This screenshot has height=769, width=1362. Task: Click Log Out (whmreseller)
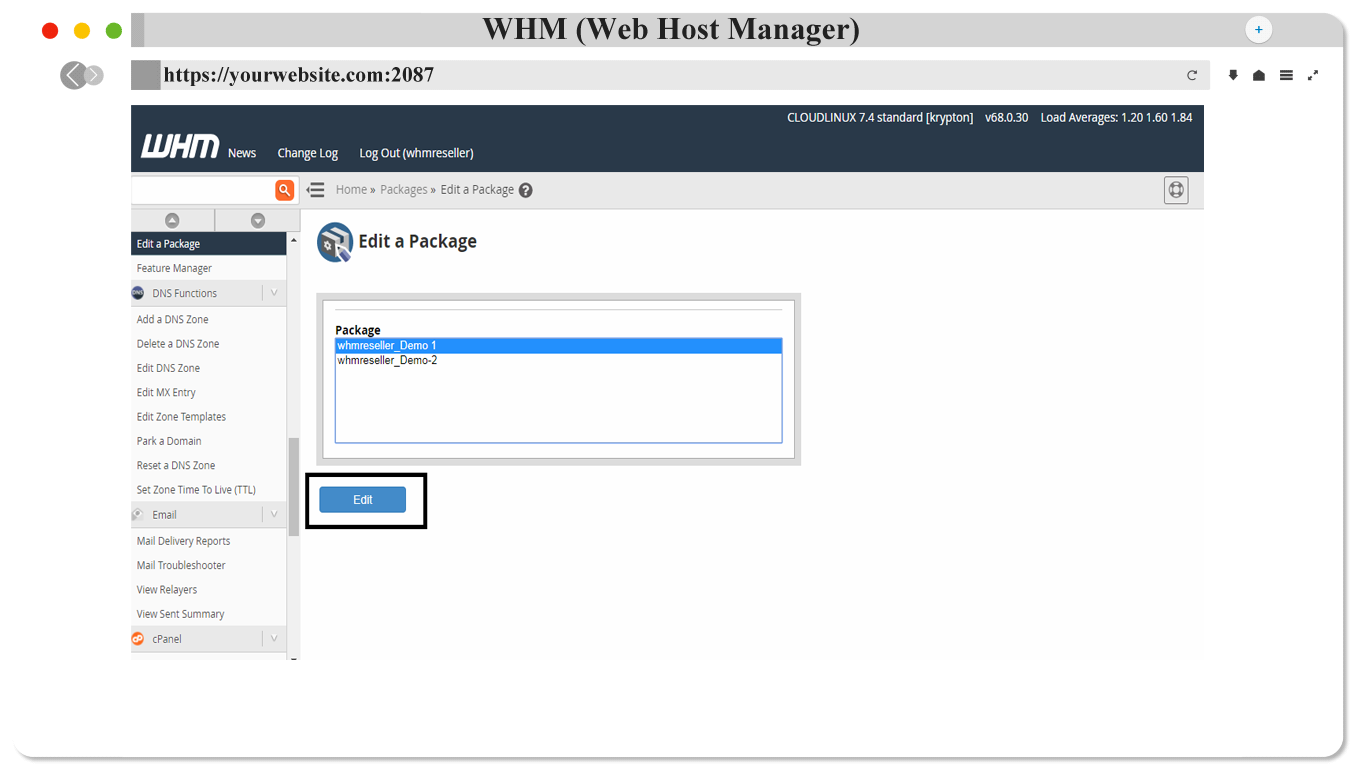pos(416,153)
